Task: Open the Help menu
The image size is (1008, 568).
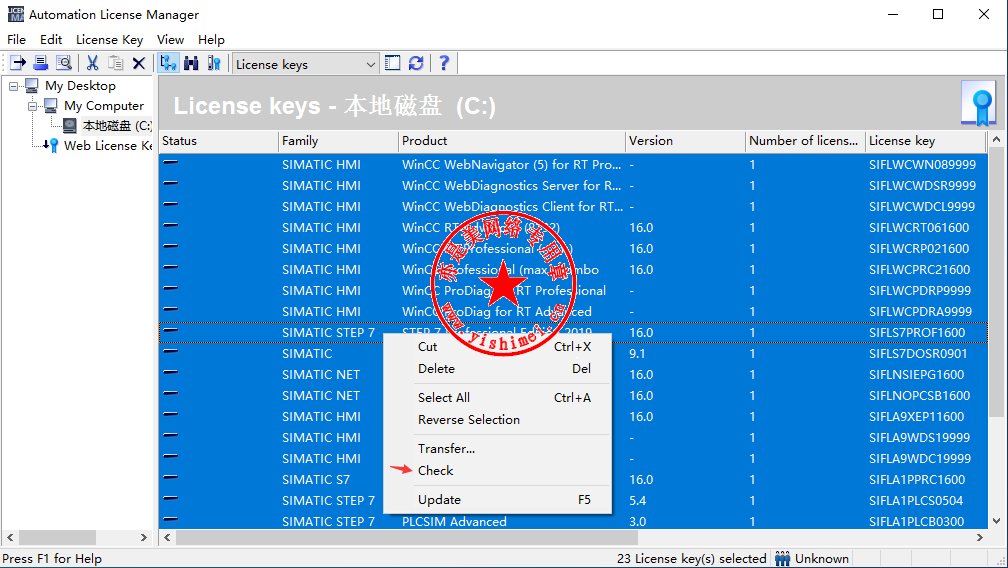Action: tap(211, 40)
